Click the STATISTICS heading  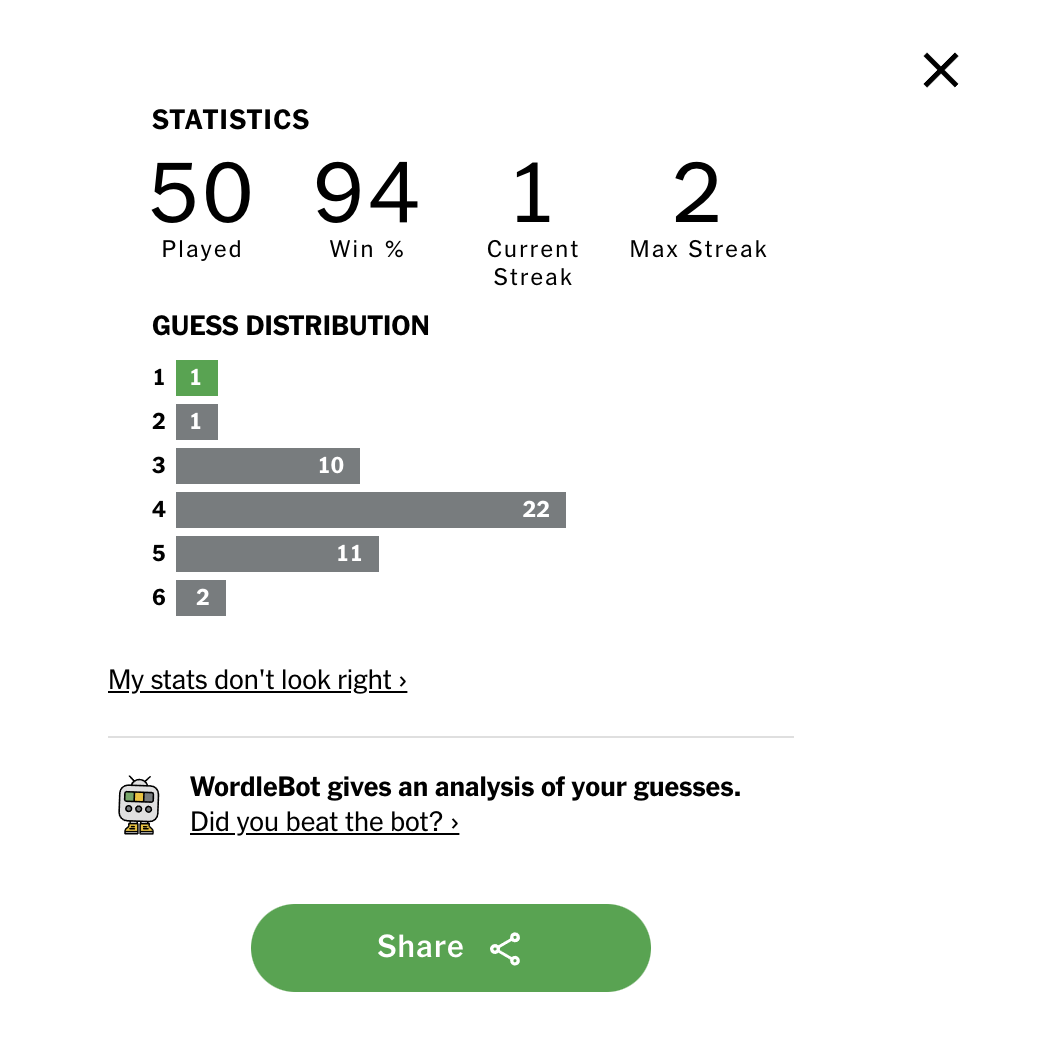pyautogui.click(x=230, y=120)
